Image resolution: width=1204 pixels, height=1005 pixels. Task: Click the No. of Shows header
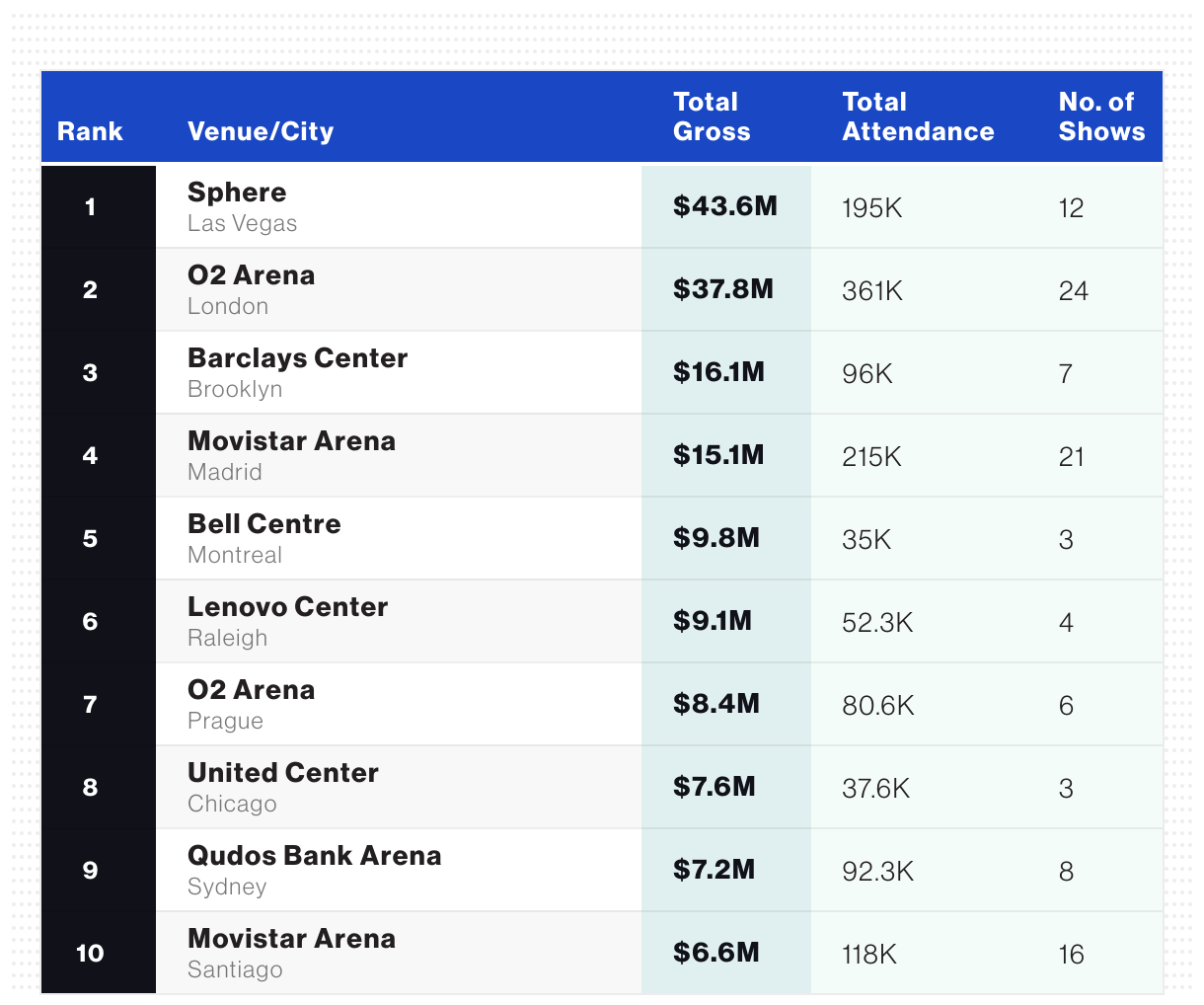[x=1101, y=116]
